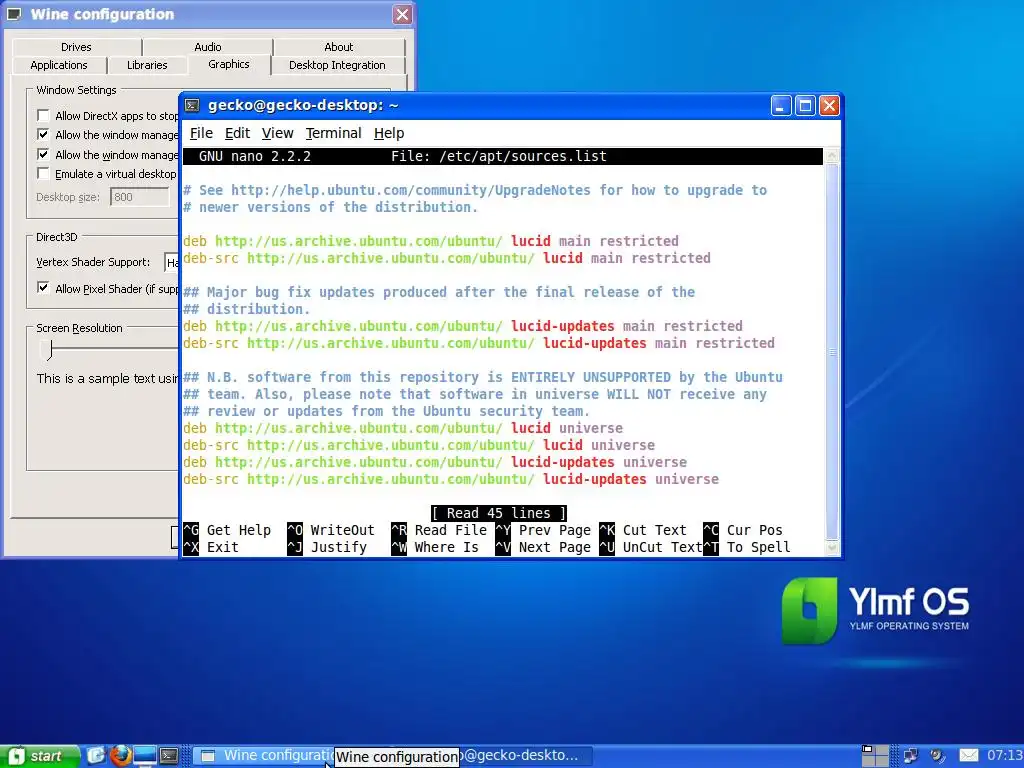Click the network tray icon
Viewport: 1024px width, 768px height.
click(910, 756)
